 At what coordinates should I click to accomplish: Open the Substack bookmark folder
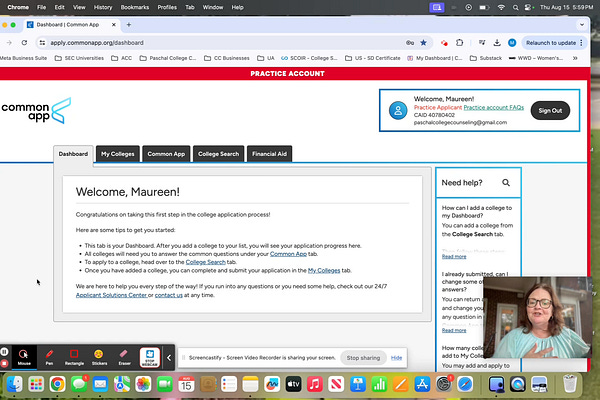tap(486, 58)
